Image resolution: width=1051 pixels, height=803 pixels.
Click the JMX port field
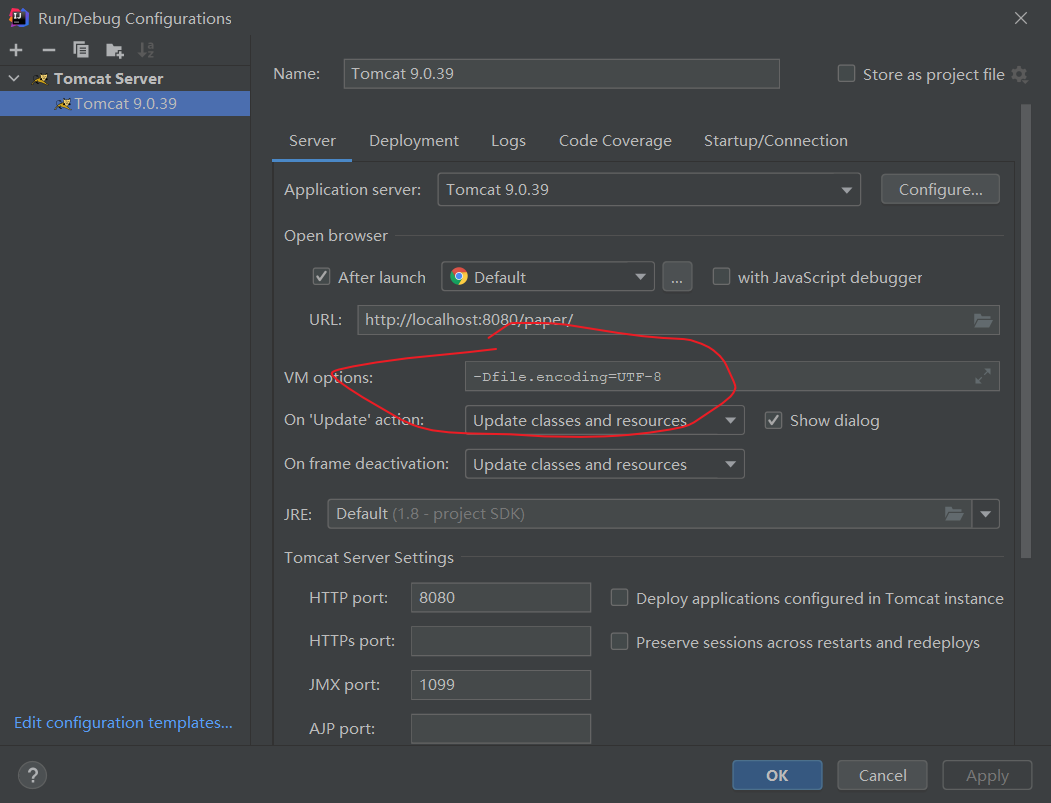point(501,685)
